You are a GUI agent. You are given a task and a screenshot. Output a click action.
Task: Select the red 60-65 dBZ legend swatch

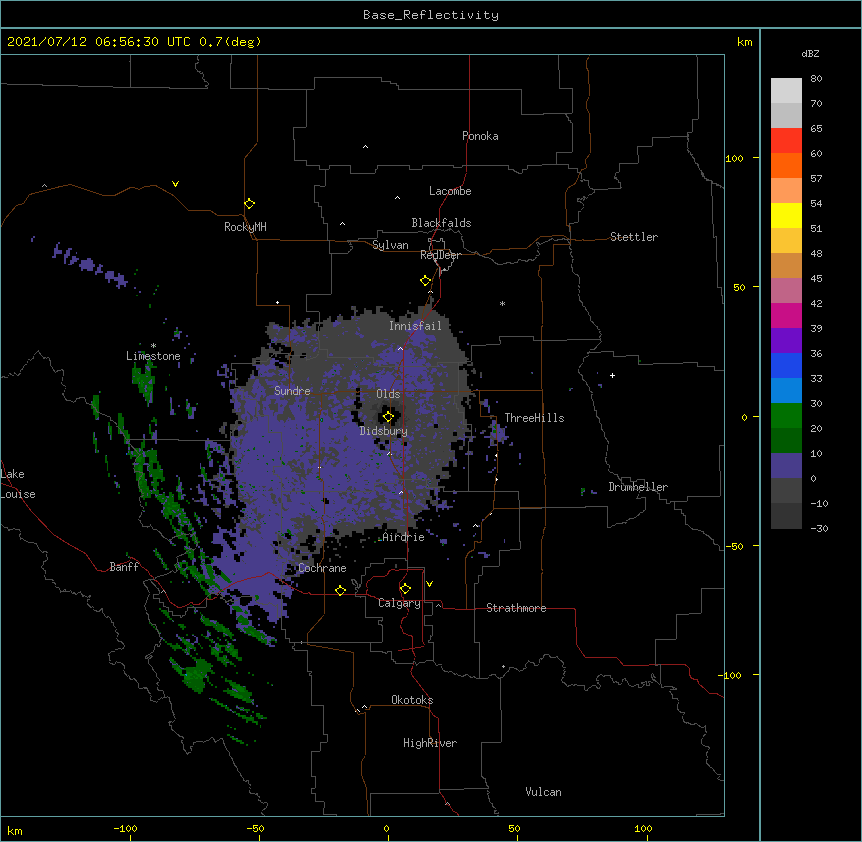tap(786, 141)
